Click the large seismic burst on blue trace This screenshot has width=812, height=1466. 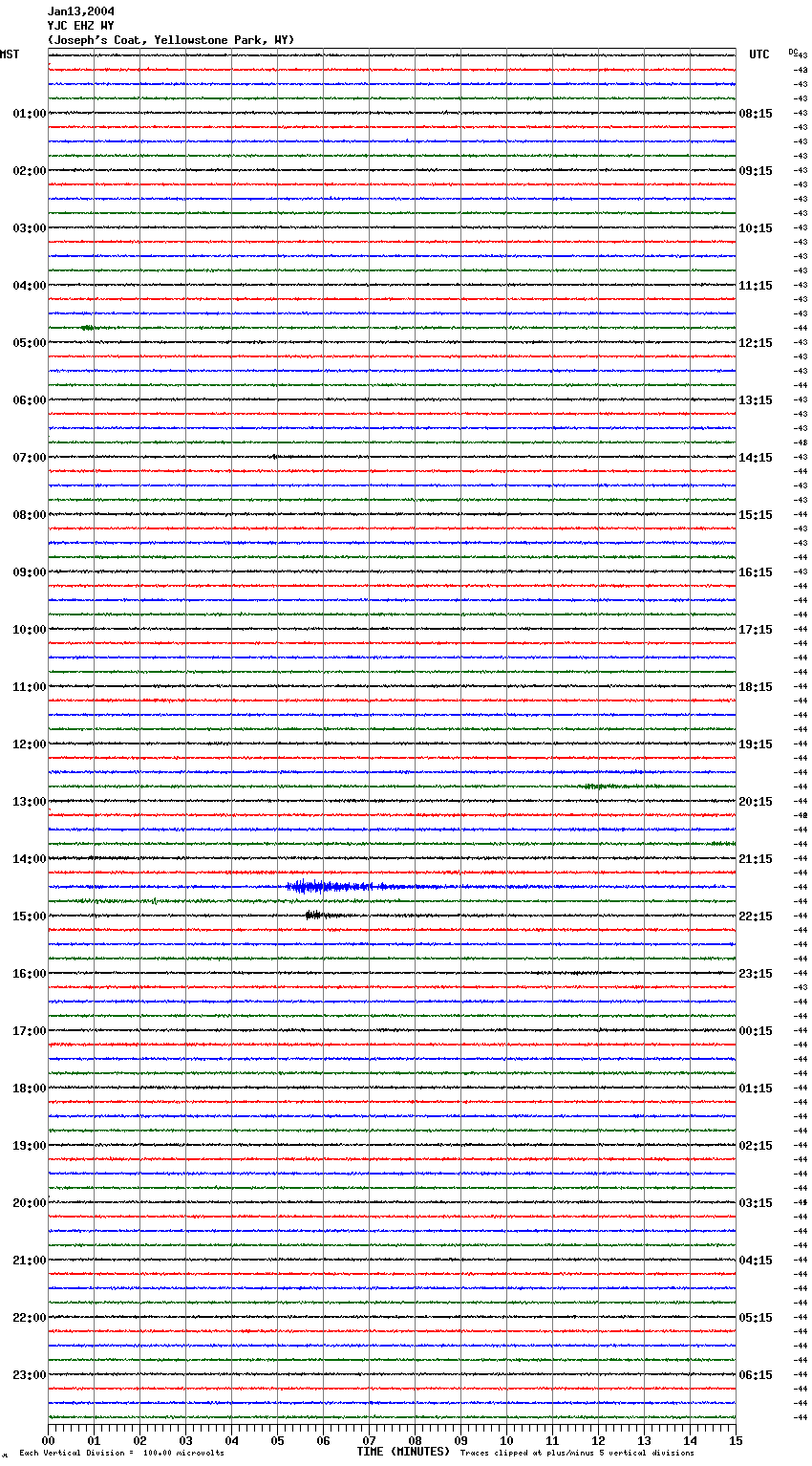click(330, 887)
